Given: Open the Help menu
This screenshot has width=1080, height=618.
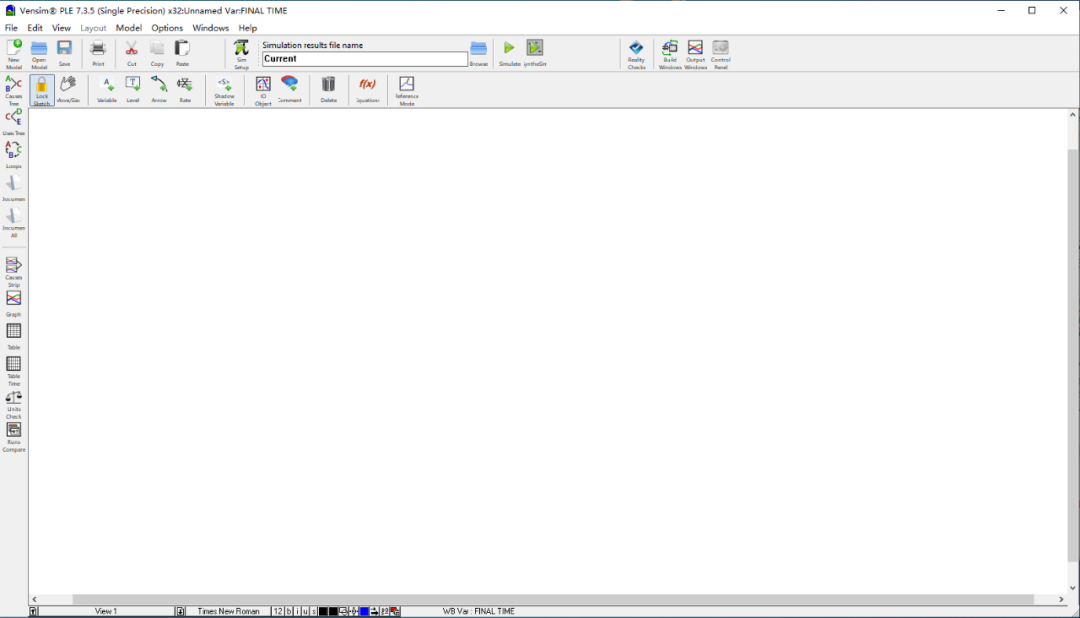Looking at the screenshot, I should click(248, 28).
